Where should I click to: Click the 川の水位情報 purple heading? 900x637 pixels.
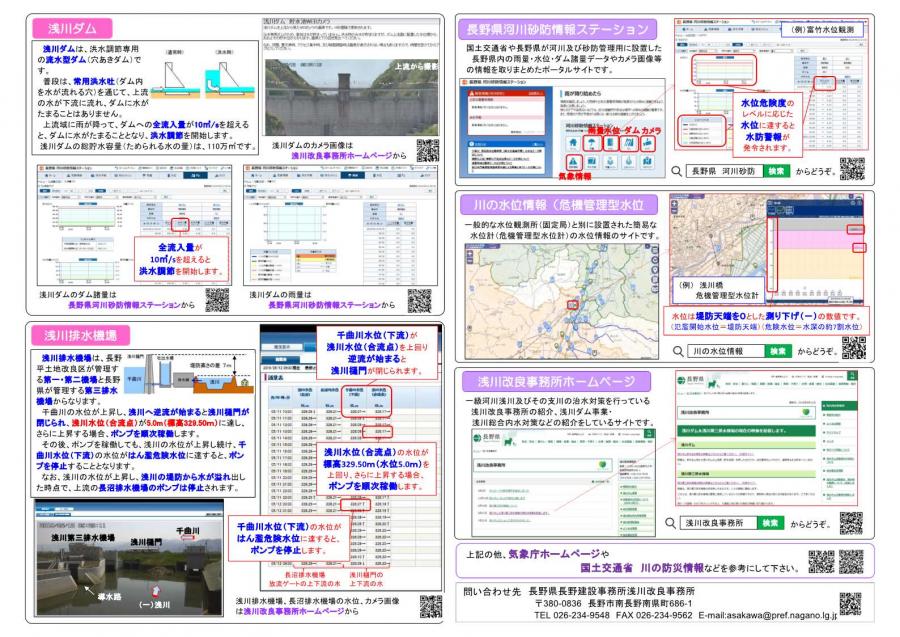(558, 205)
